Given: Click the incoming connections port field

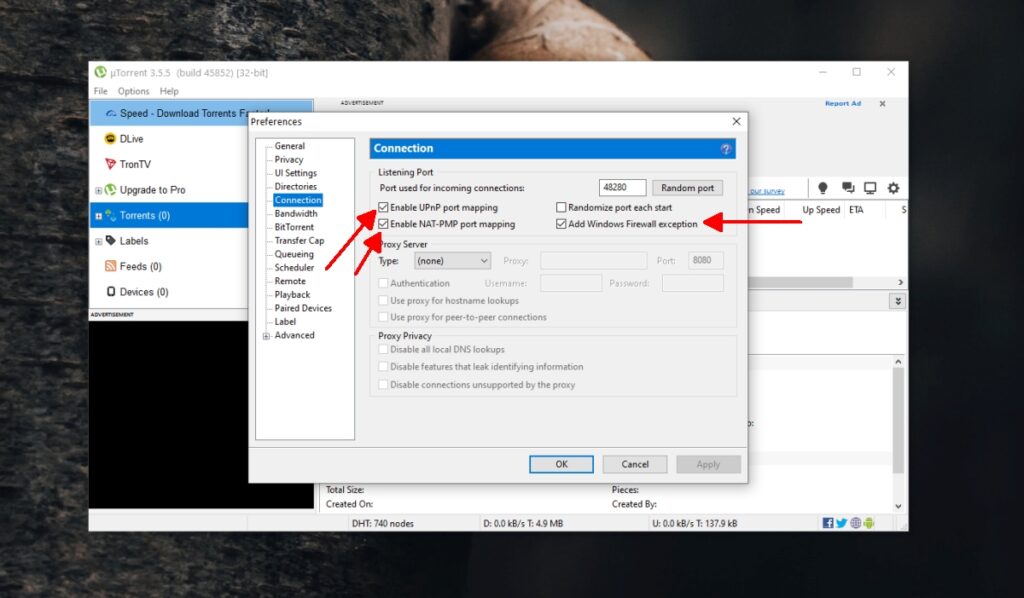Looking at the screenshot, I should click(x=621, y=187).
